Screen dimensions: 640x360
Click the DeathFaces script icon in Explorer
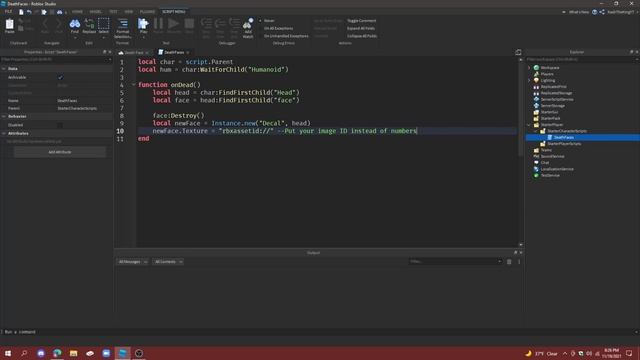click(550, 138)
